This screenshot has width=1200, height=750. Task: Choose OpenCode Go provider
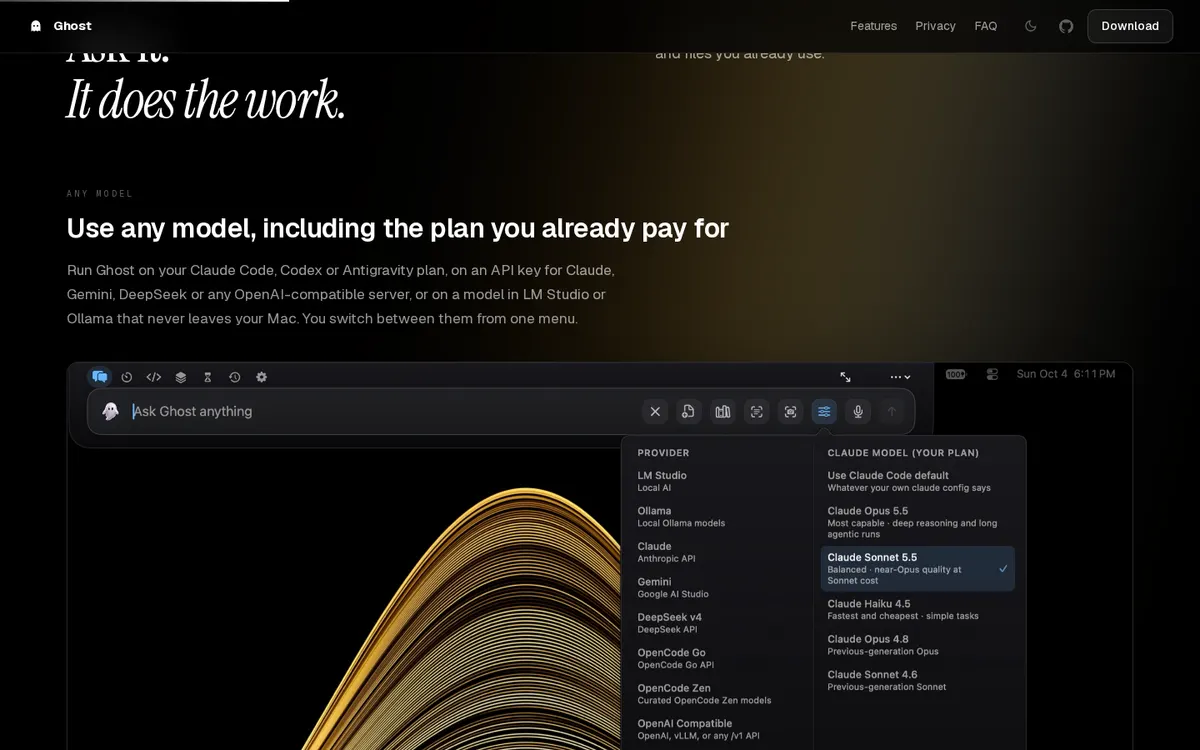click(717, 658)
